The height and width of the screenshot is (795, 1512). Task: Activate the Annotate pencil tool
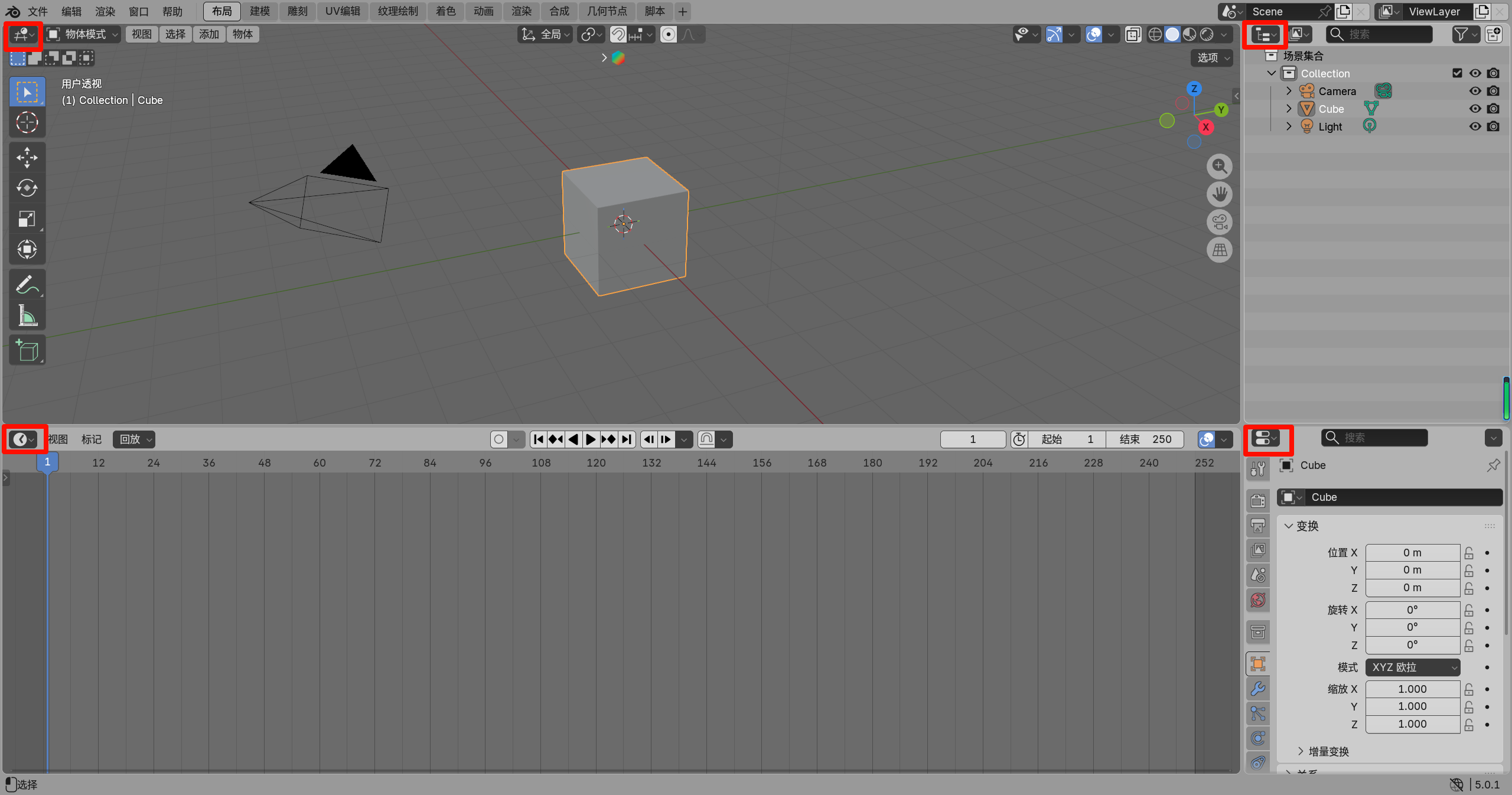click(27, 285)
